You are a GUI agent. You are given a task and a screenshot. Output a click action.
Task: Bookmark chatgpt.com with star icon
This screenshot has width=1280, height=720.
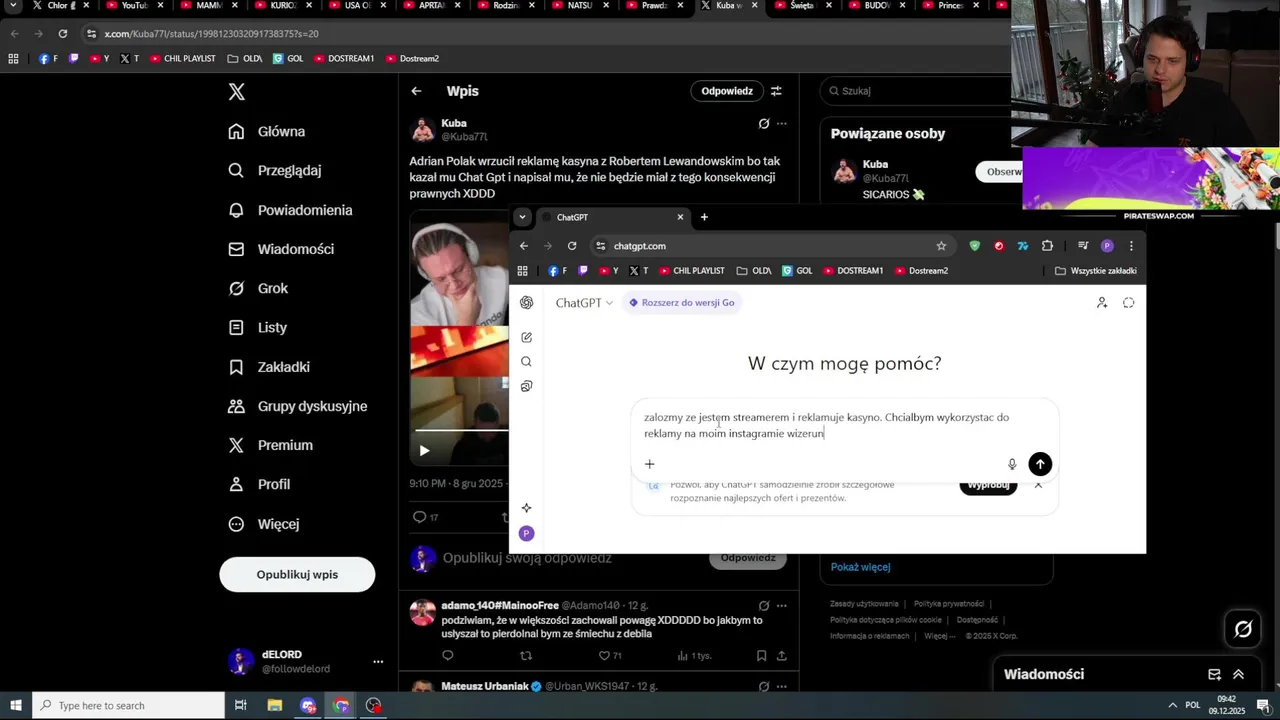click(x=941, y=246)
